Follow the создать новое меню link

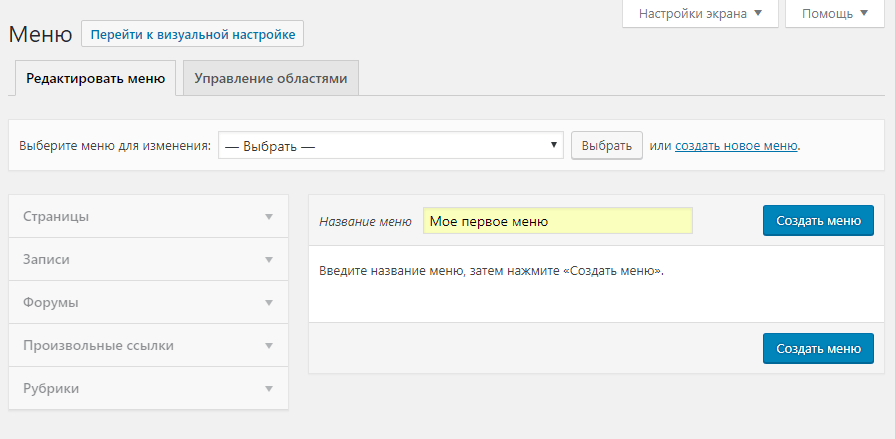[736, 146]
